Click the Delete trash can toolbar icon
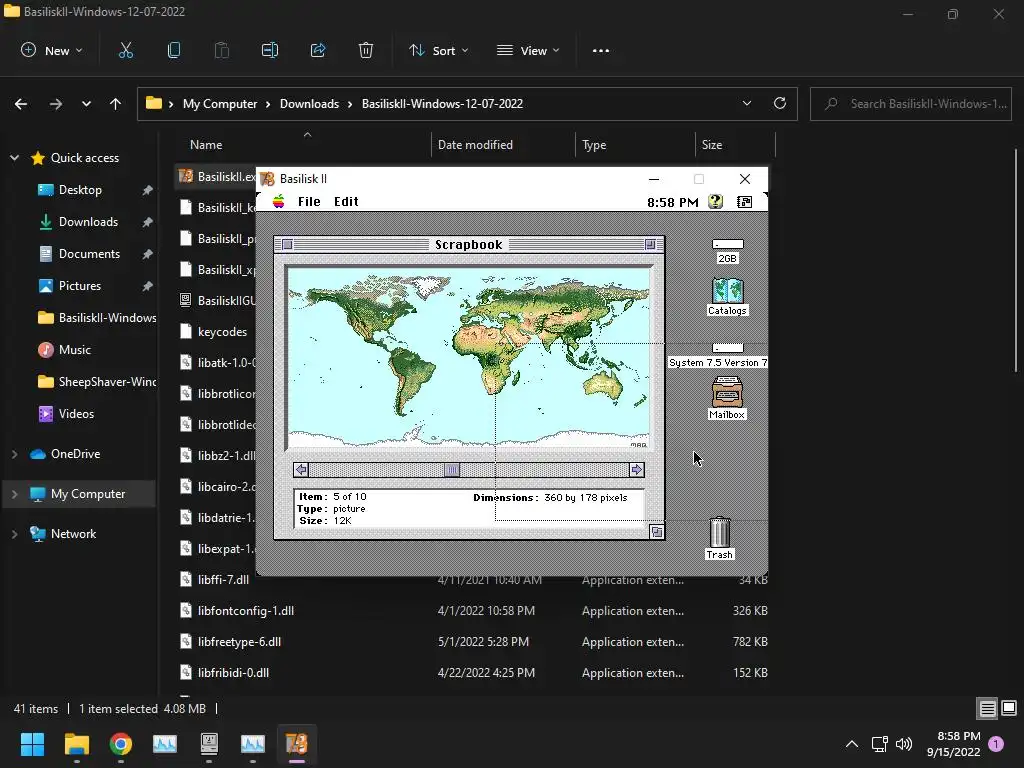 coord(366,50)
